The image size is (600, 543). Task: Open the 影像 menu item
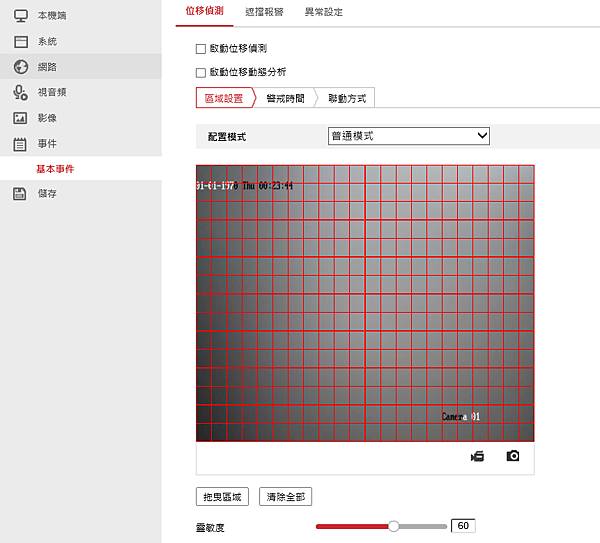click(x=81, y=118)
